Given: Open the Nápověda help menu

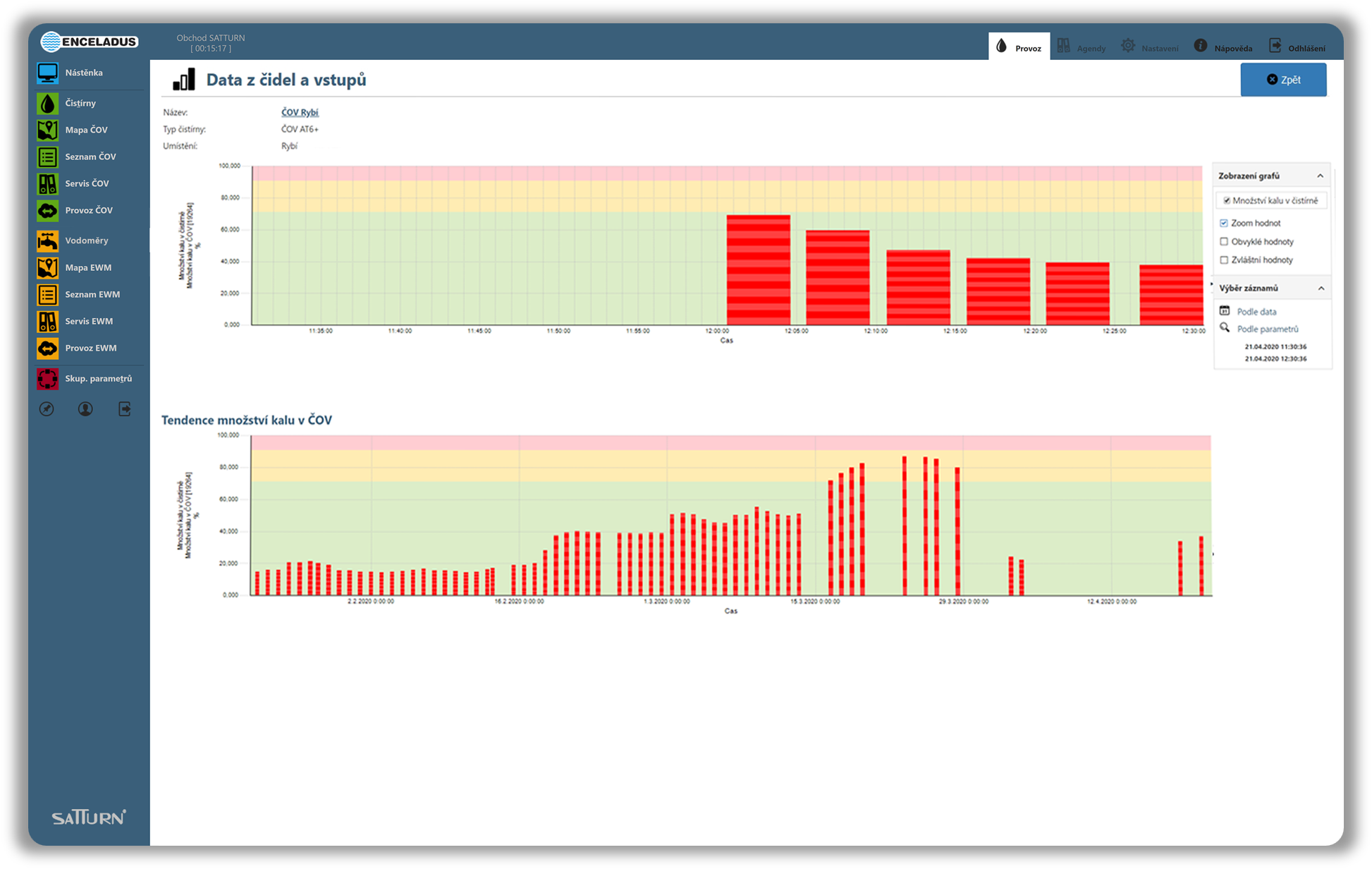Looking at the screenshot, I should click(x=1223, y=47).
